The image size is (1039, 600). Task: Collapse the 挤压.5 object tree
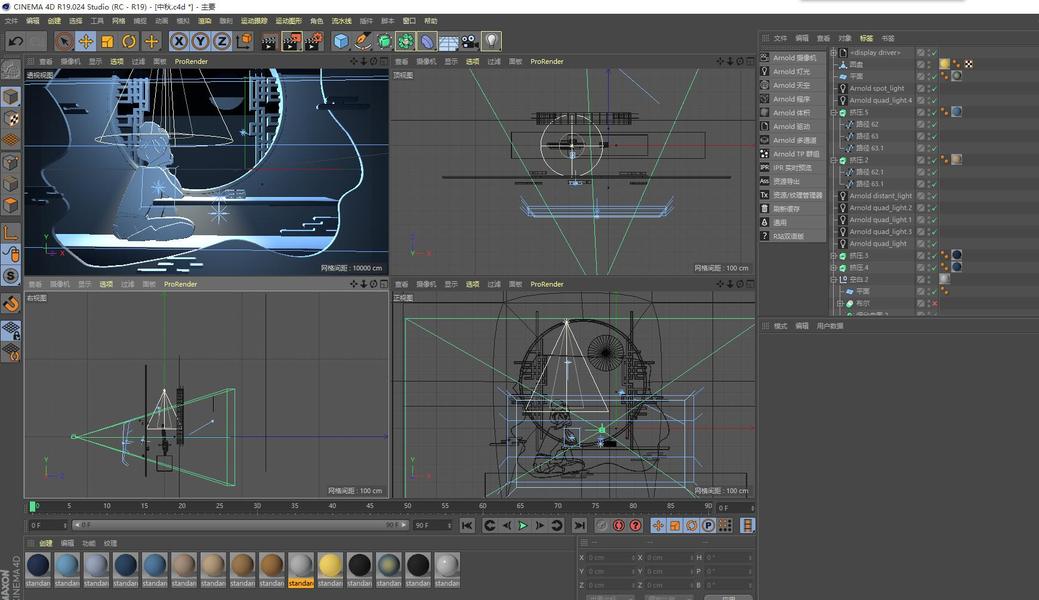[834, 112]
